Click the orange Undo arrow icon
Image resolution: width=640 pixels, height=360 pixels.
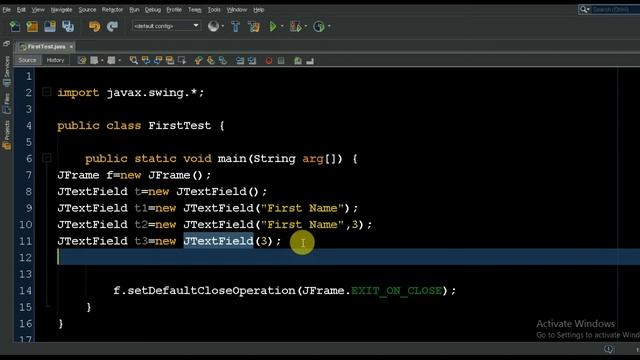94,27
